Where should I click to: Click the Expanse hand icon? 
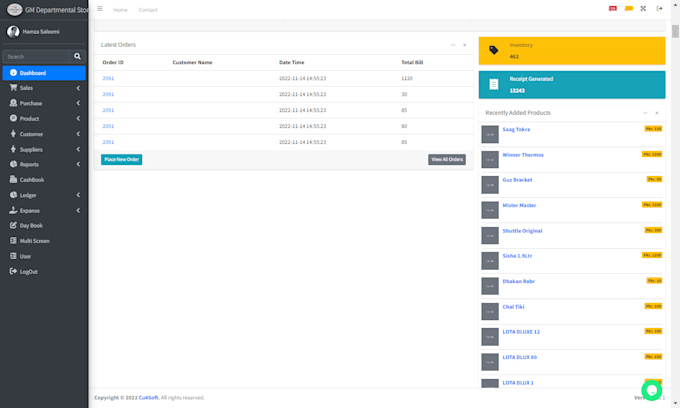(x=13, y=210)
